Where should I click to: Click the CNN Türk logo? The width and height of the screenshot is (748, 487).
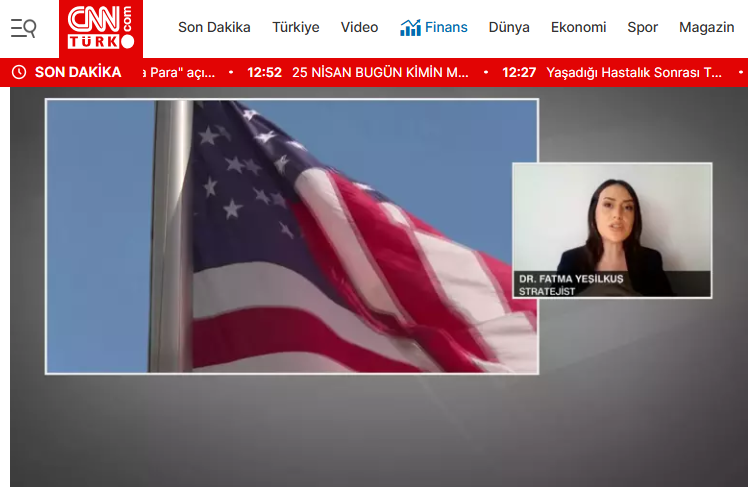click(x=100, y=28)
